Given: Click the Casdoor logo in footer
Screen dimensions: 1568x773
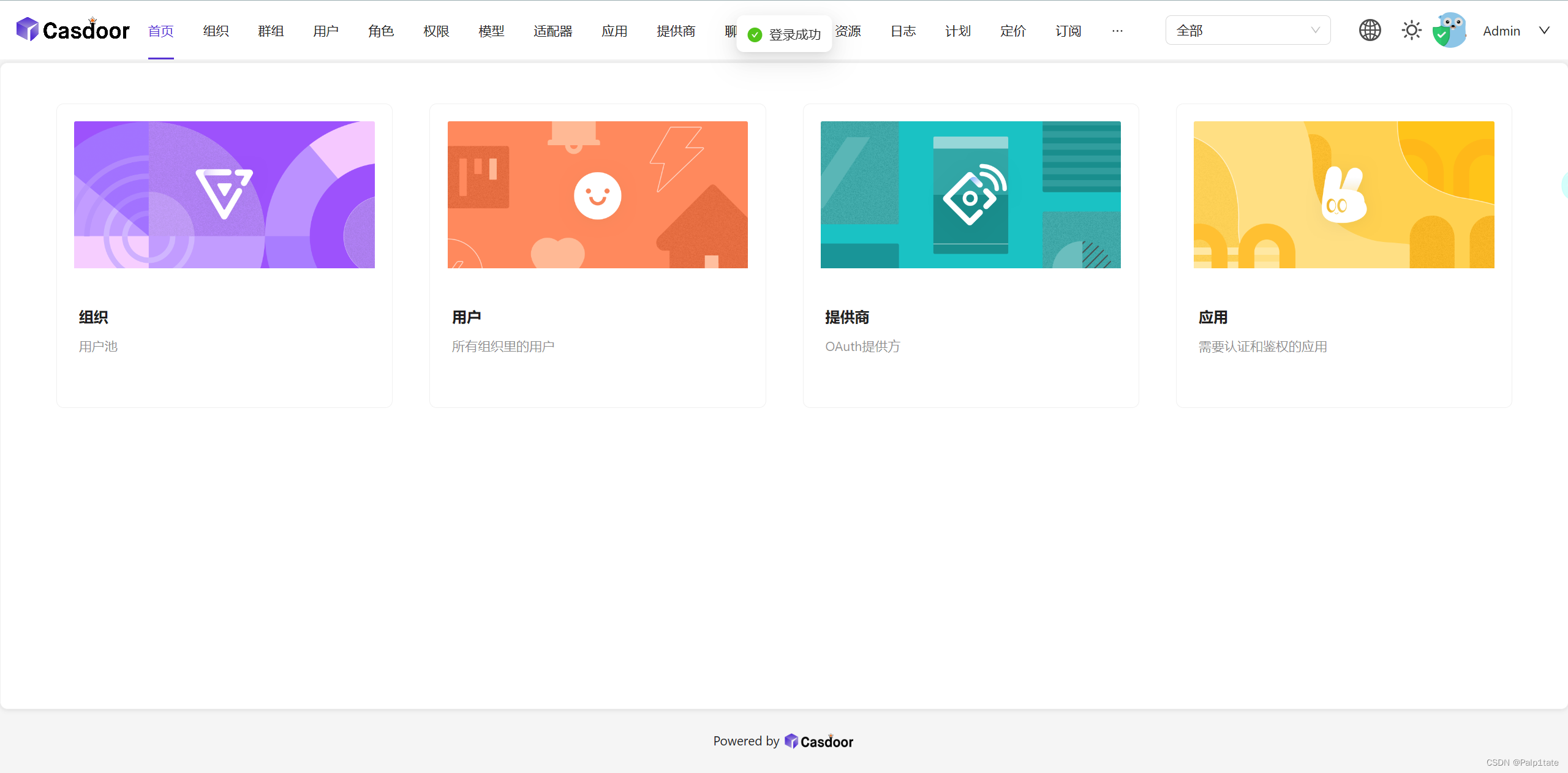Looking at the screenshot, I should click(x=818, y=741).
